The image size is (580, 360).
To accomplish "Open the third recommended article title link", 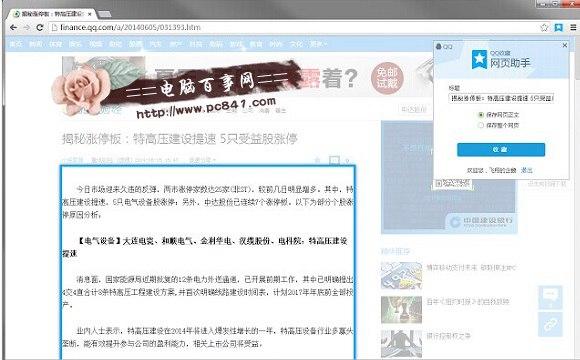I will click(x=449, y=336).
